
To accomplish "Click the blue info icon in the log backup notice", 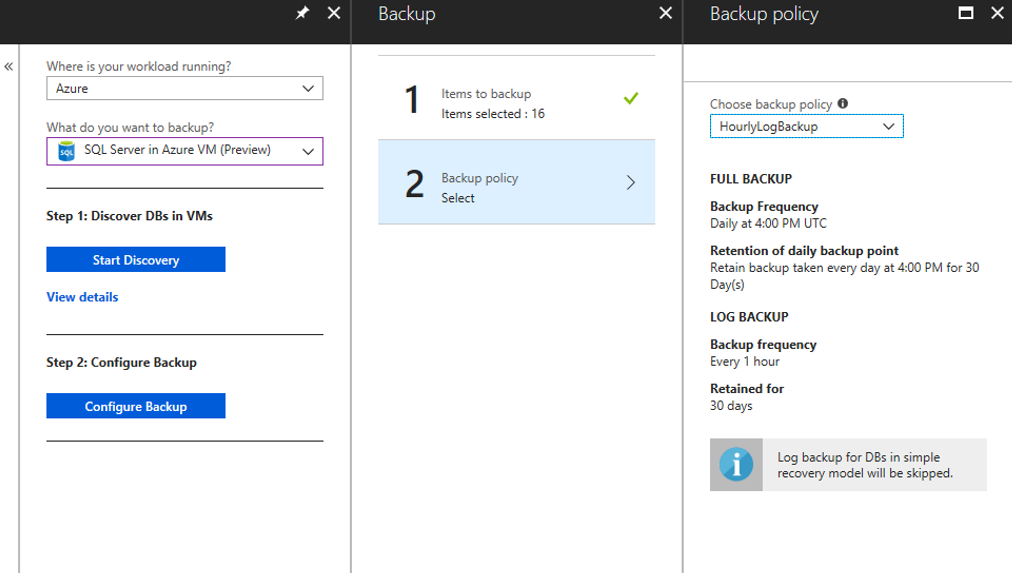I will tap(736, 465).
